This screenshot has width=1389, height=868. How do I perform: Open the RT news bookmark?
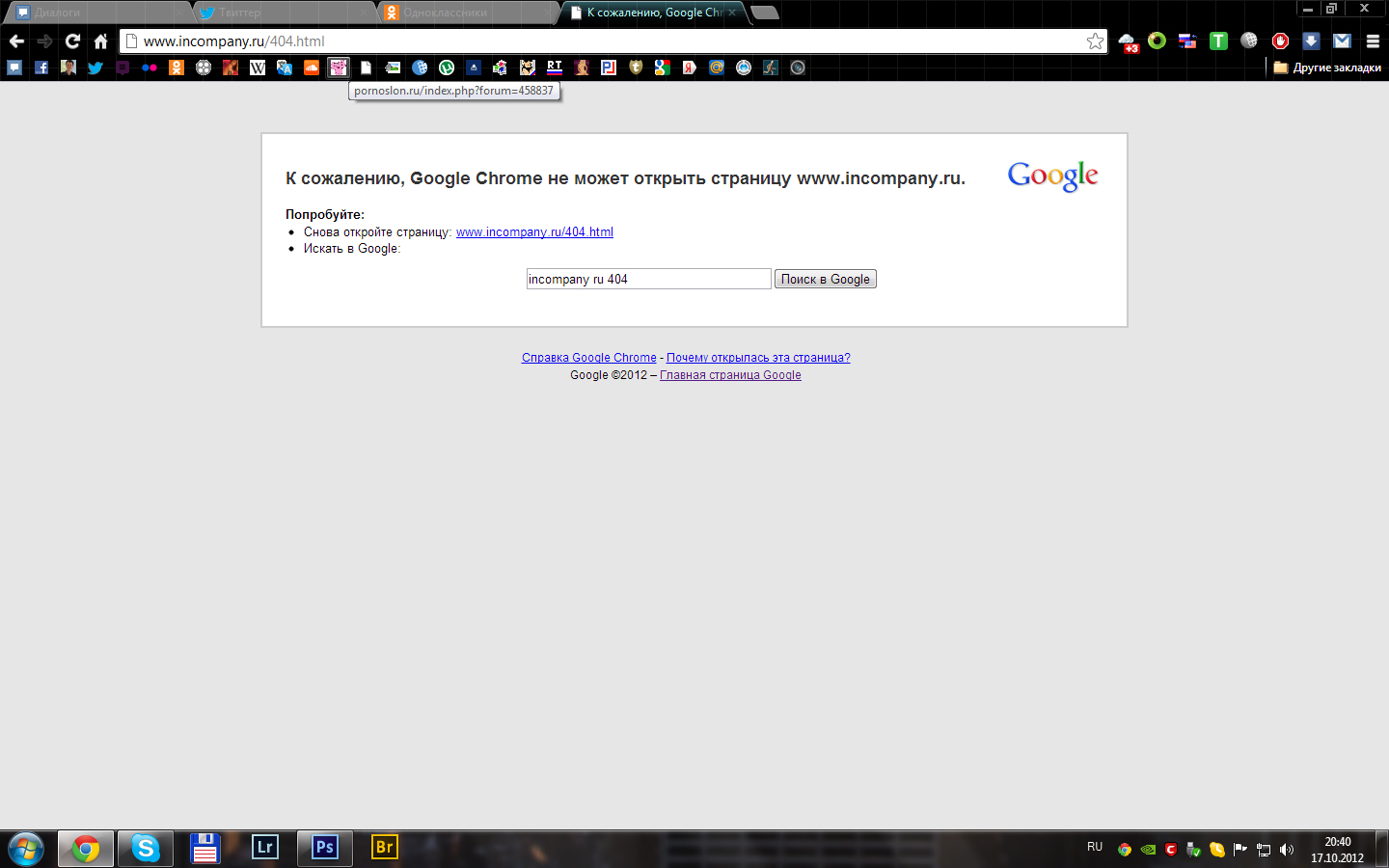pyautogui.click(x=555, y=68)
